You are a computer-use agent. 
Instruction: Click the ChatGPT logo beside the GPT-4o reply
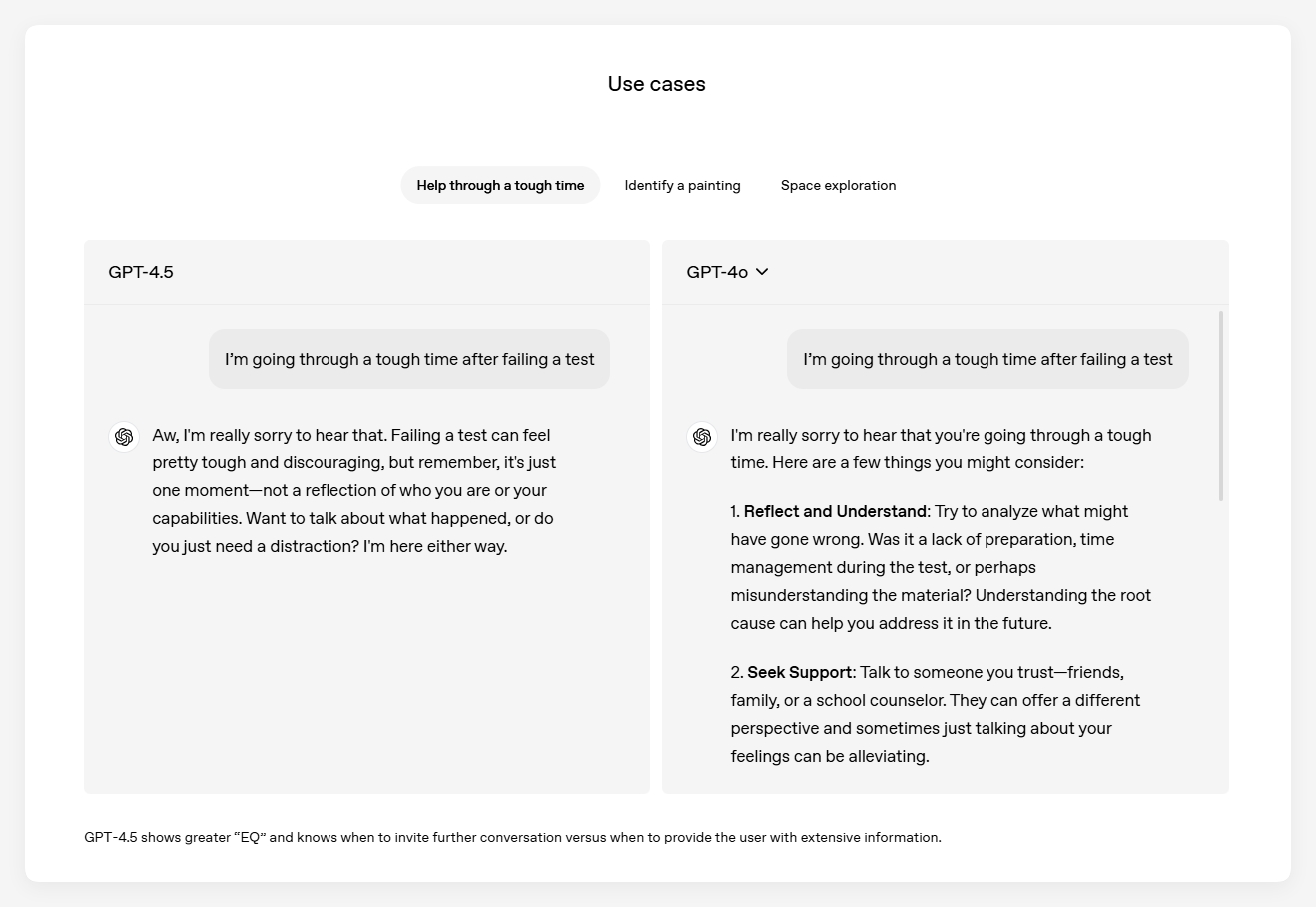point(702,437)
